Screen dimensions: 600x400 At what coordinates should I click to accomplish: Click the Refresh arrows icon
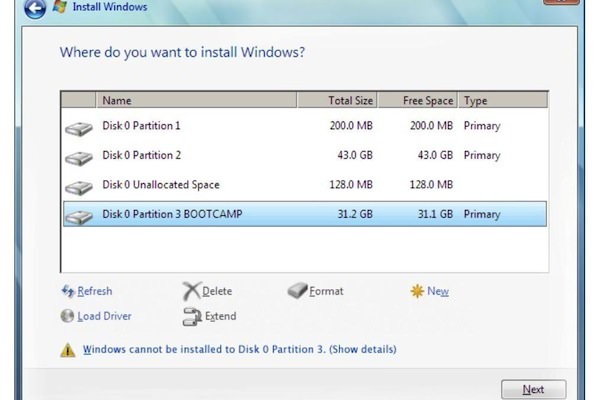click(68, 291)
